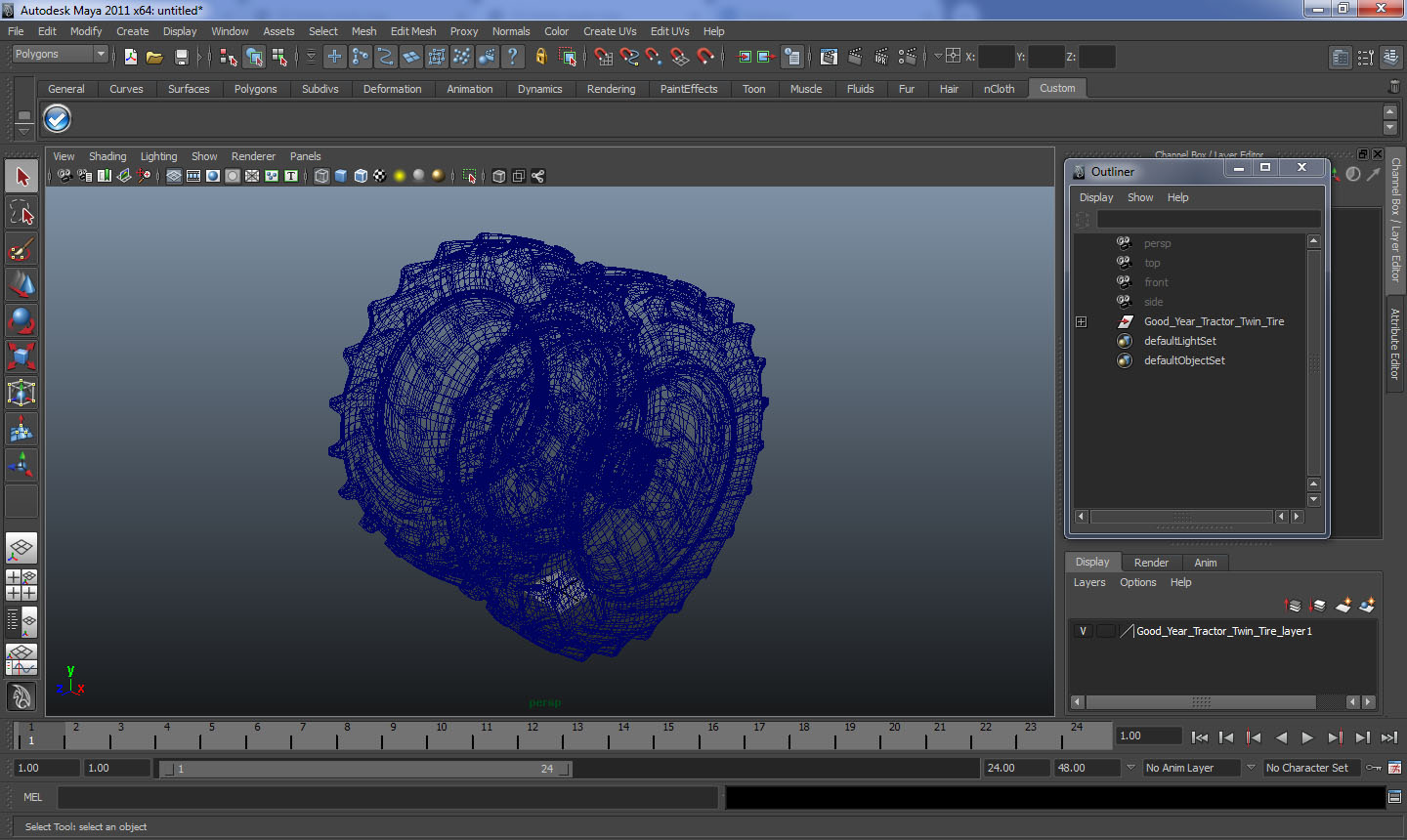
Task: Open Render View clapperboard icon
Action: 829,57
